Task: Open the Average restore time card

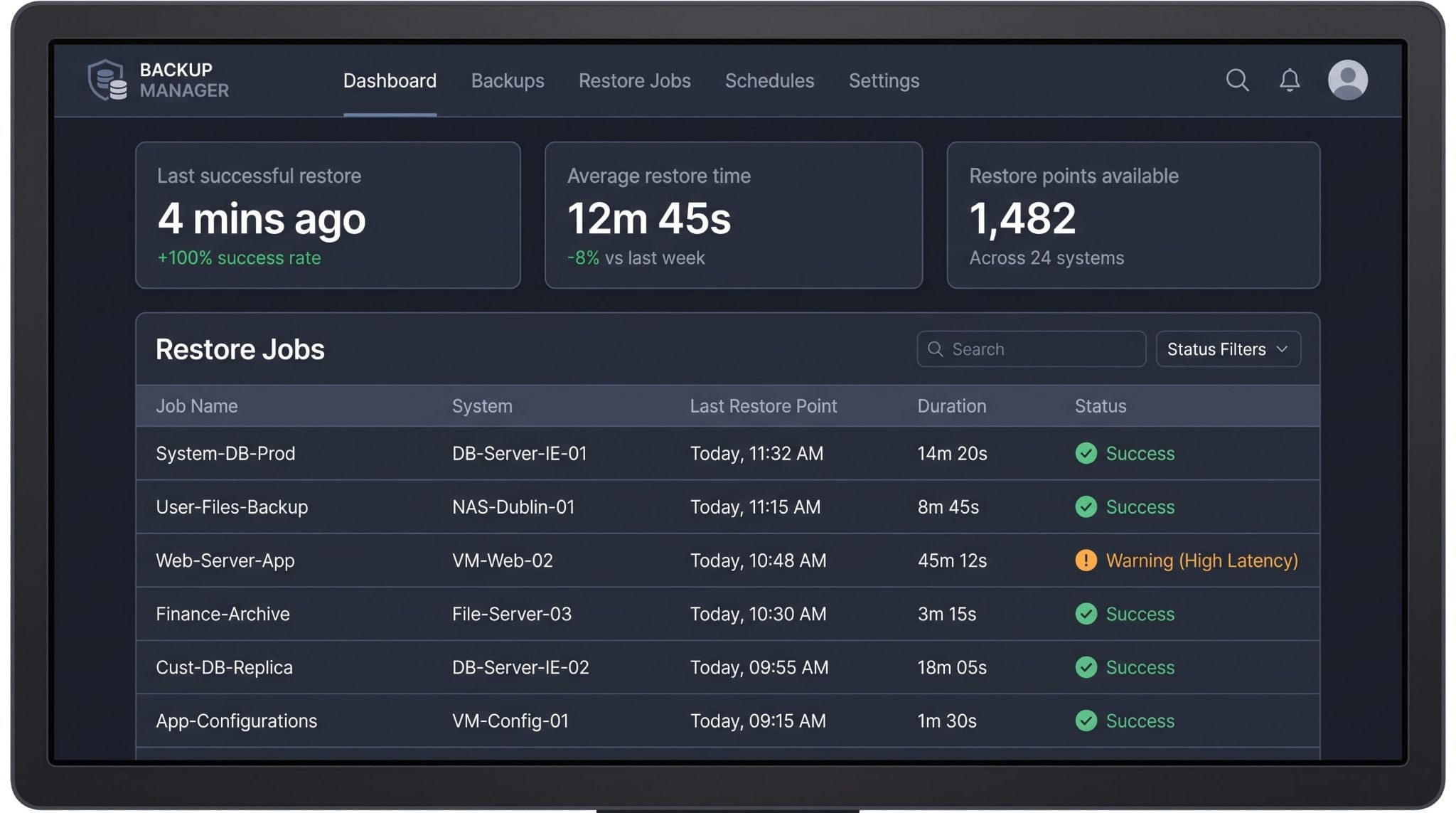Action: (x=733, y=215)
